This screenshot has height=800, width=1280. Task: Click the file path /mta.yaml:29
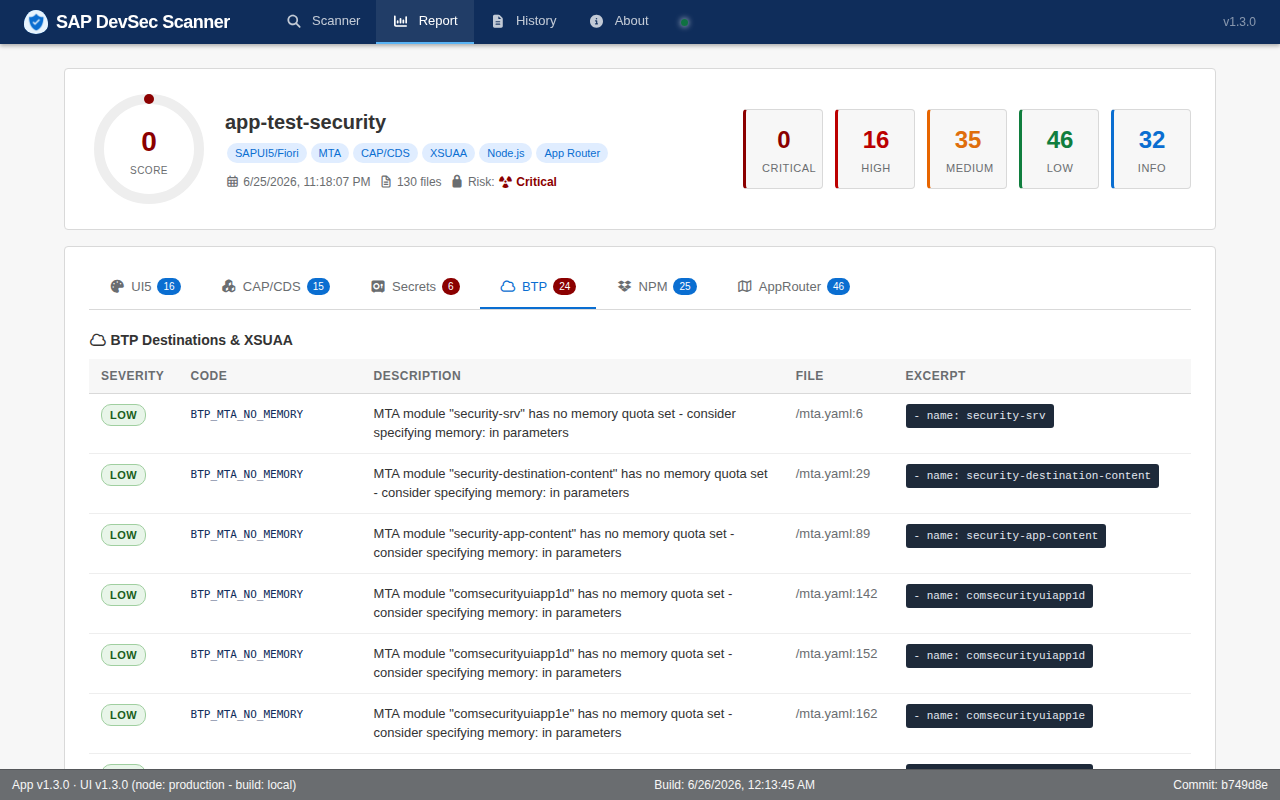tap(833, 474)
